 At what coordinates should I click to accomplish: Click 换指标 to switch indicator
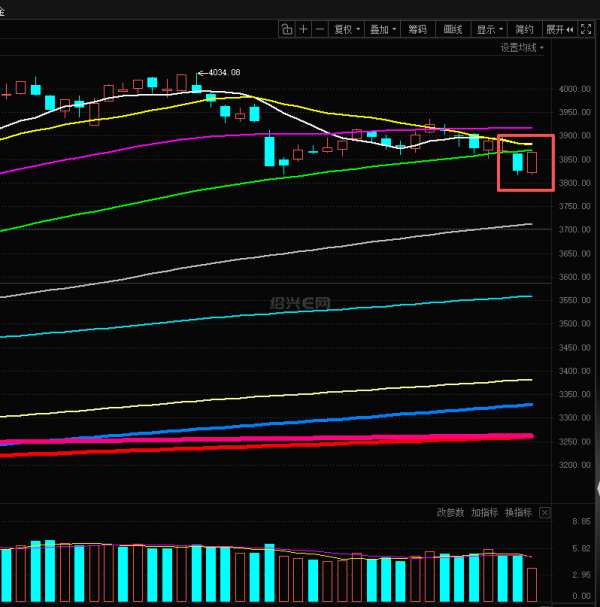pos(517,512)
